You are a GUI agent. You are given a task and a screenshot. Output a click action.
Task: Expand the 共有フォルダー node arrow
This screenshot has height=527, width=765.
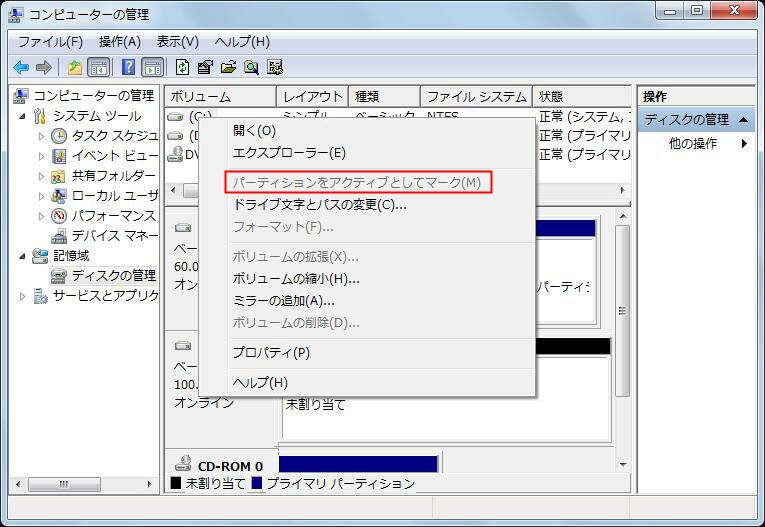coord(41,176)
